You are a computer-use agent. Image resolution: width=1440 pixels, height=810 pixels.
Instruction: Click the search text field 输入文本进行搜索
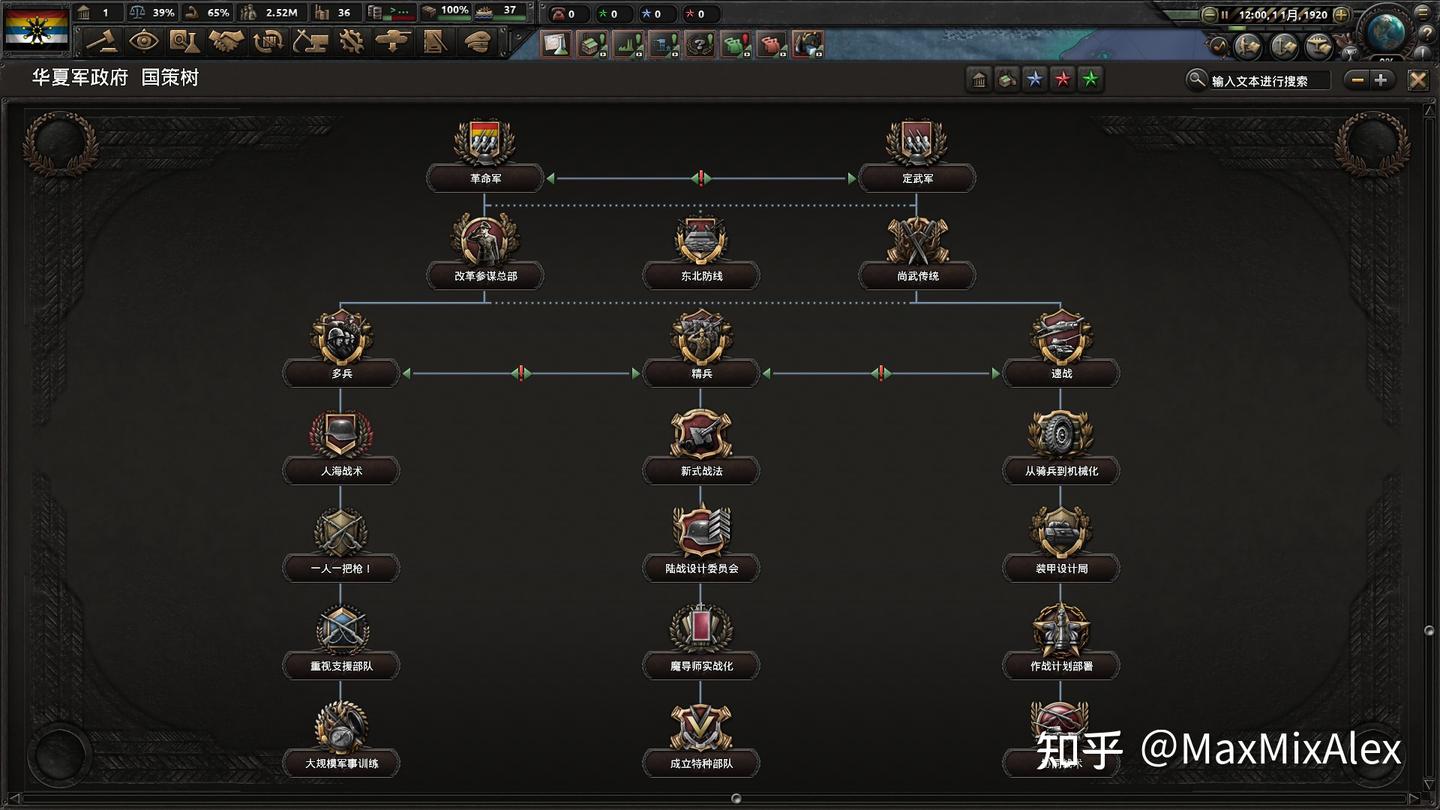pyautogui.click(x=1270, y=81)
